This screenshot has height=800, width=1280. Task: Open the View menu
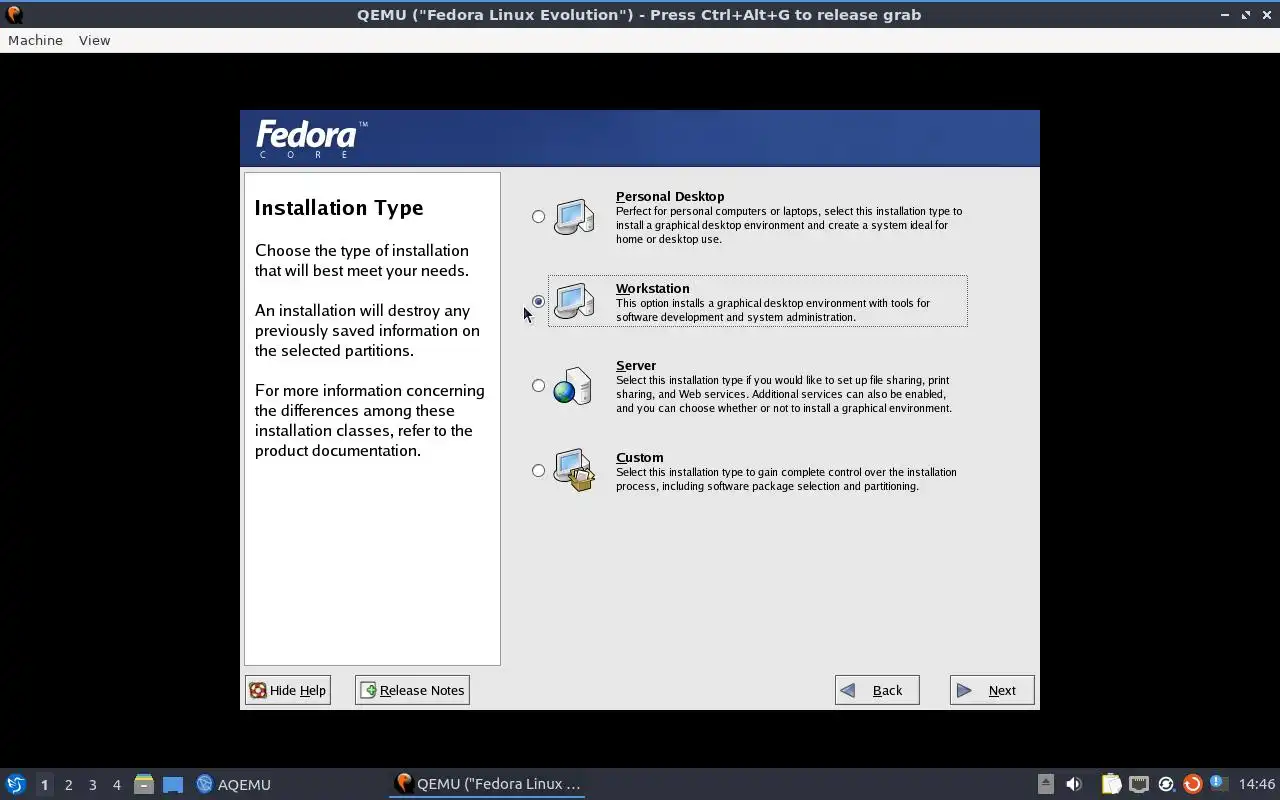pyautogui.click(x=94, y=40)
